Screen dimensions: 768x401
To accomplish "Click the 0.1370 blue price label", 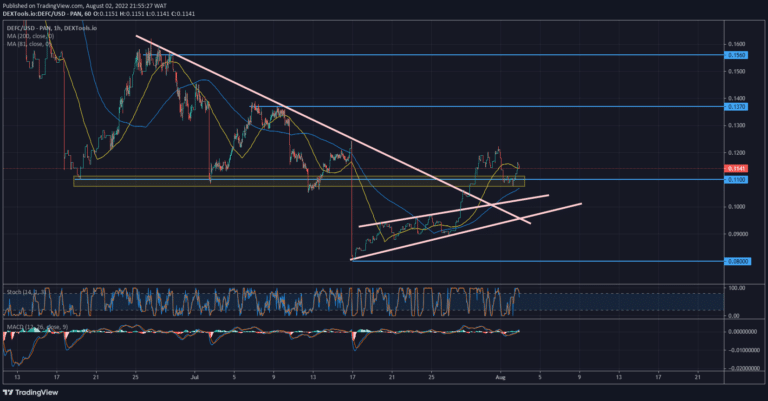I will (x=736, y=107).
